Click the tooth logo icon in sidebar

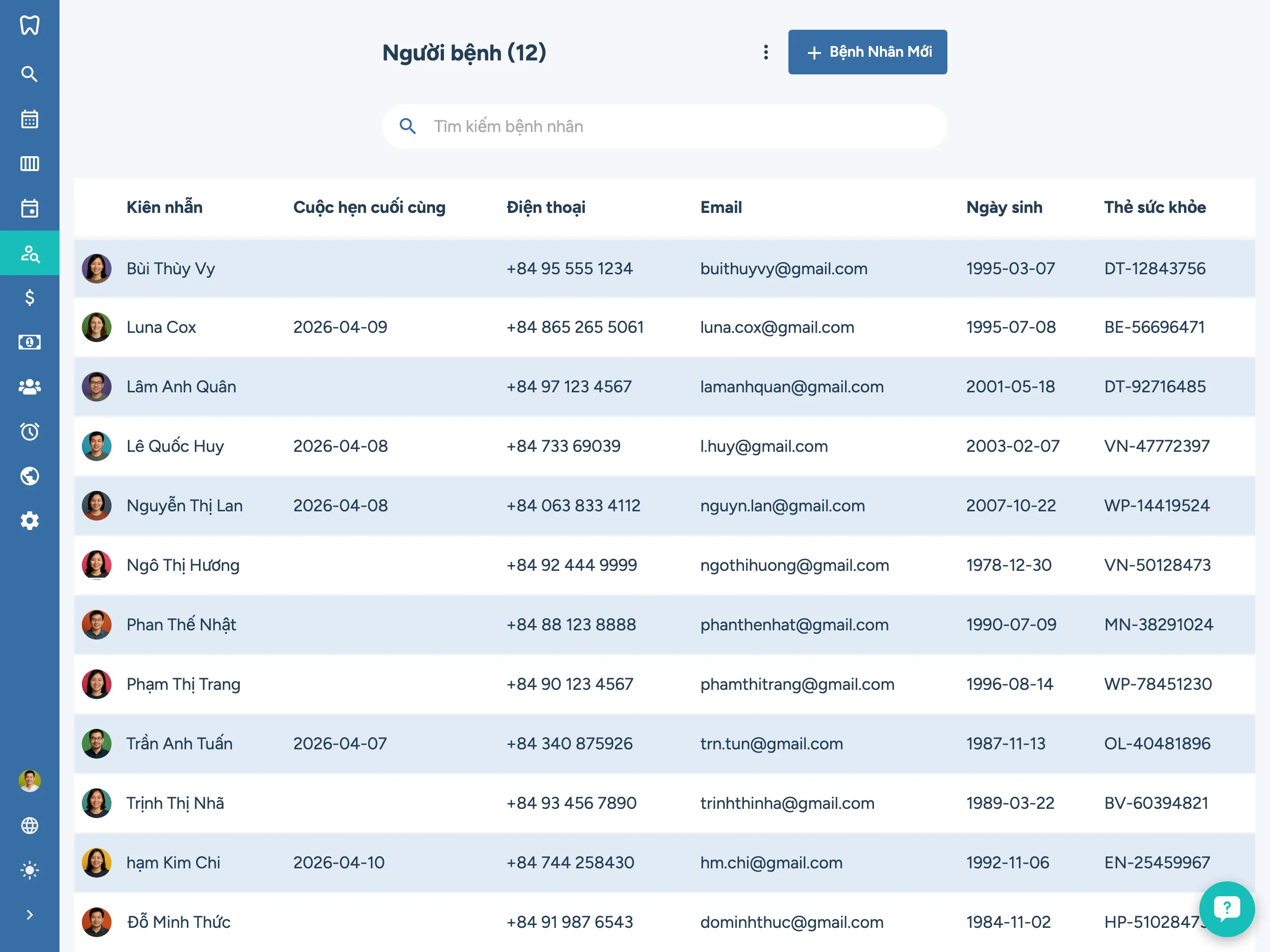point(29,25)
